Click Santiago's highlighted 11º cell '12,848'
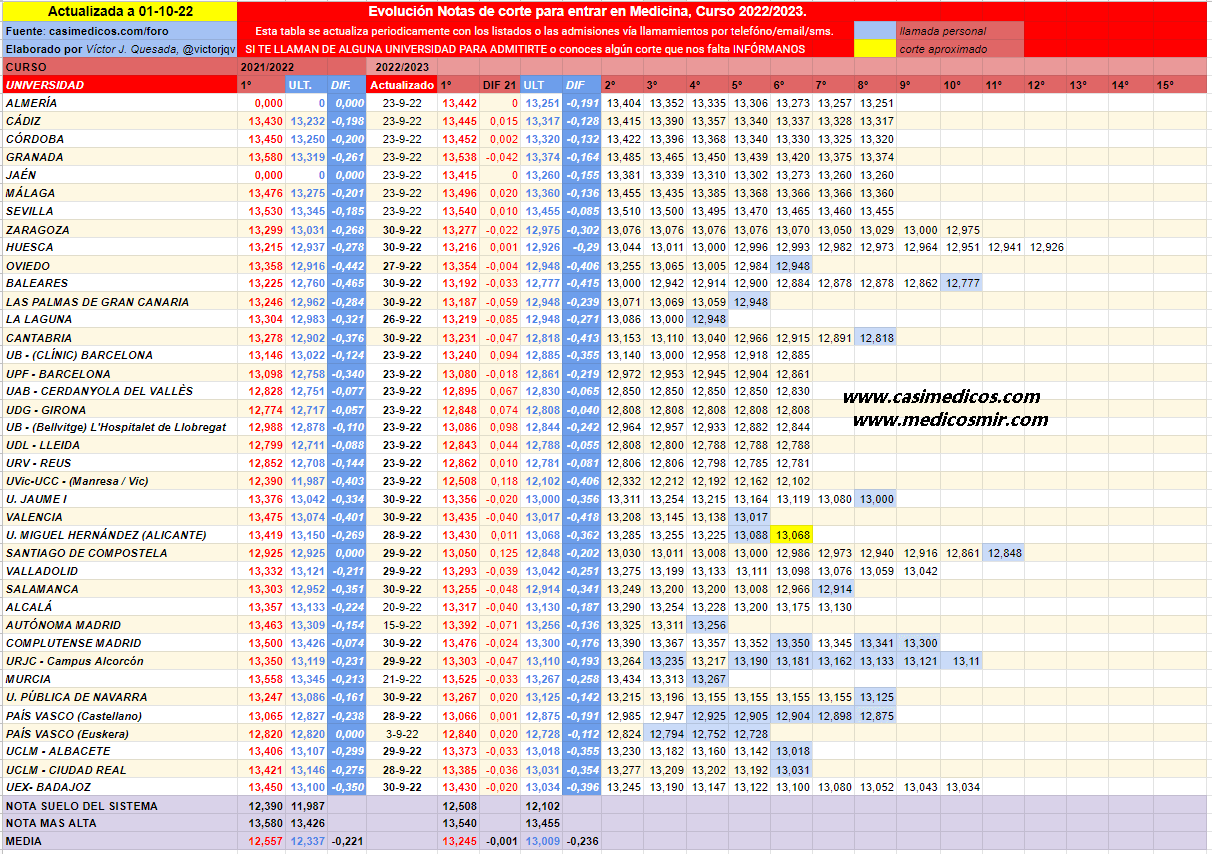This screenshot has width=1212, height=854. pos(1003,553)
